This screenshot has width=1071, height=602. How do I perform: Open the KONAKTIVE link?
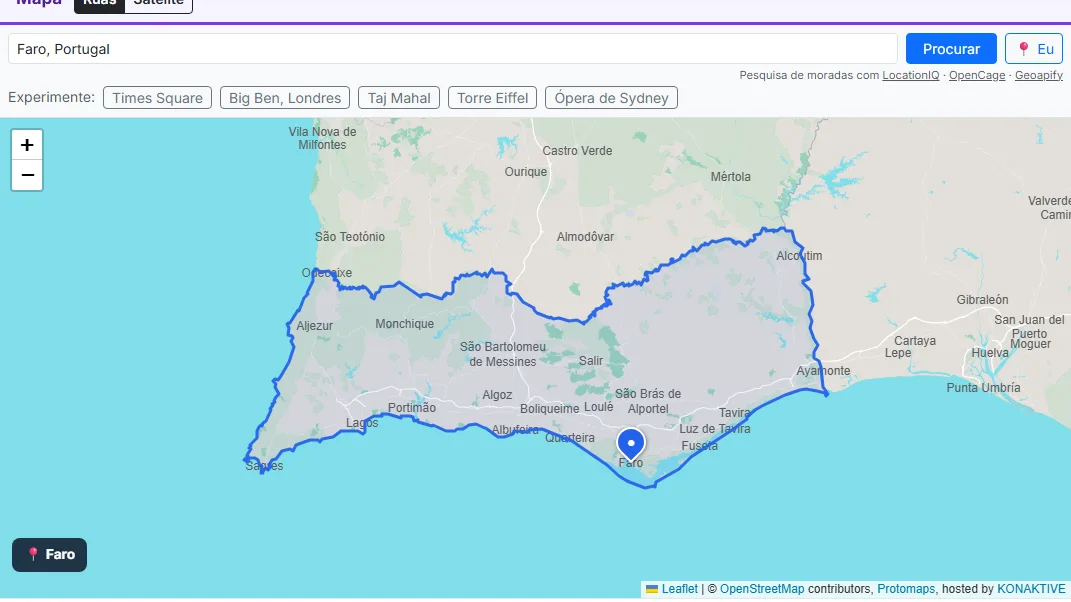(x=1031, y=589)
